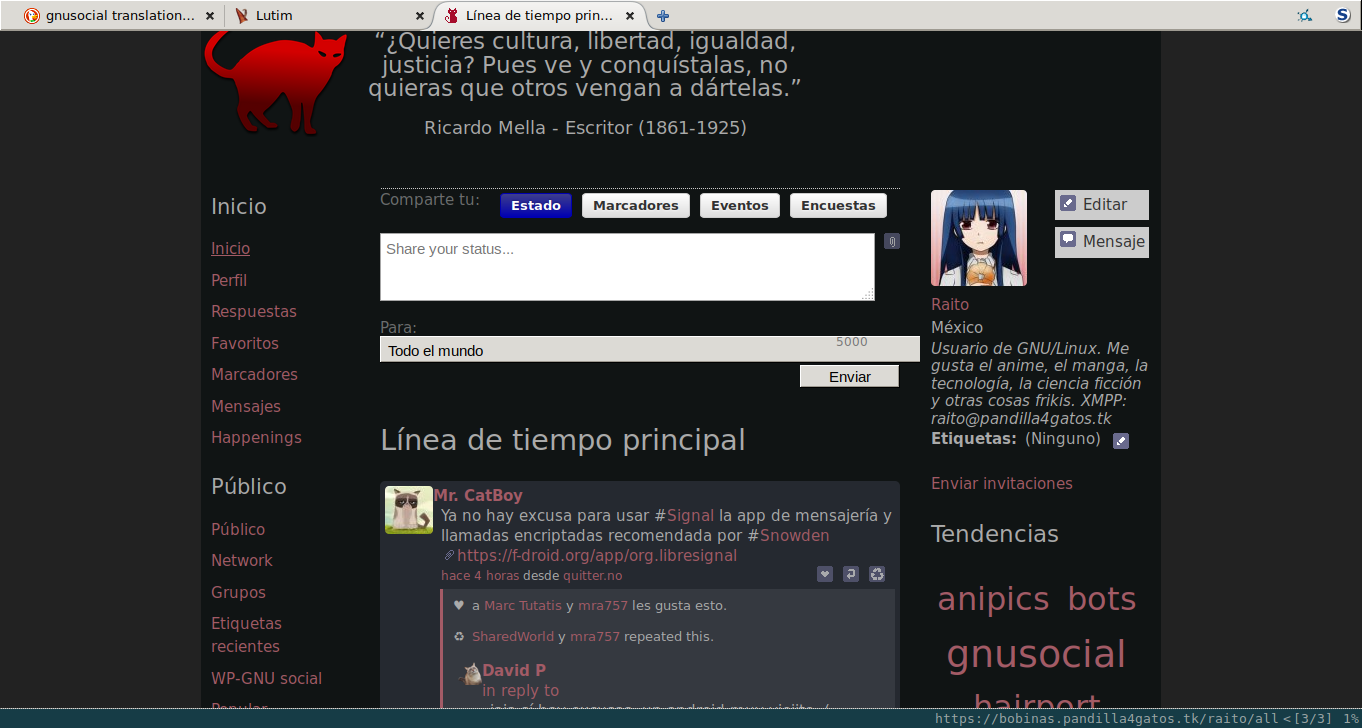
Task: Click the Línea de tiempo principal heading
Action: coord(563,439)
